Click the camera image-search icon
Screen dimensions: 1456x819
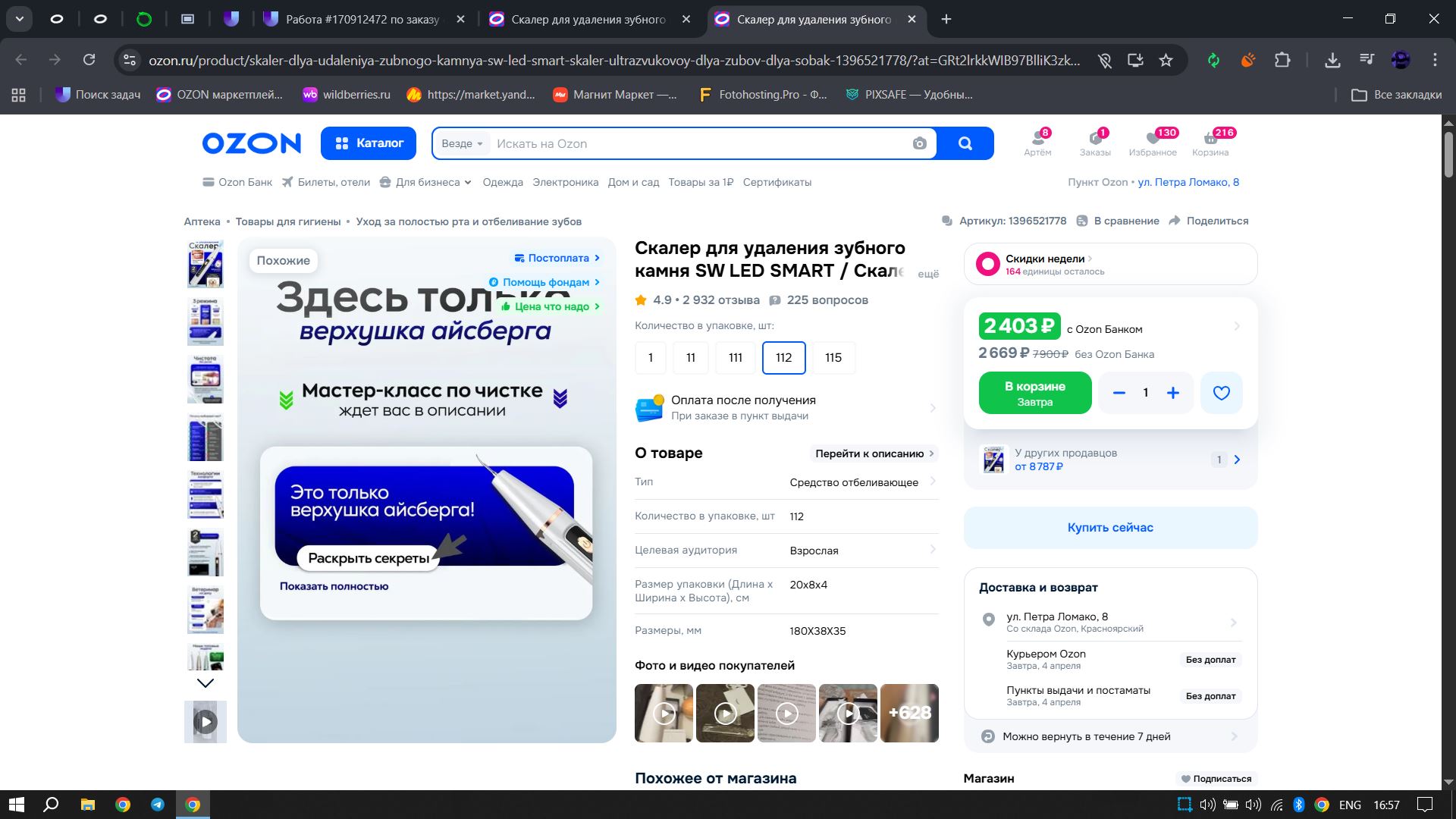[x=919, y=143]
